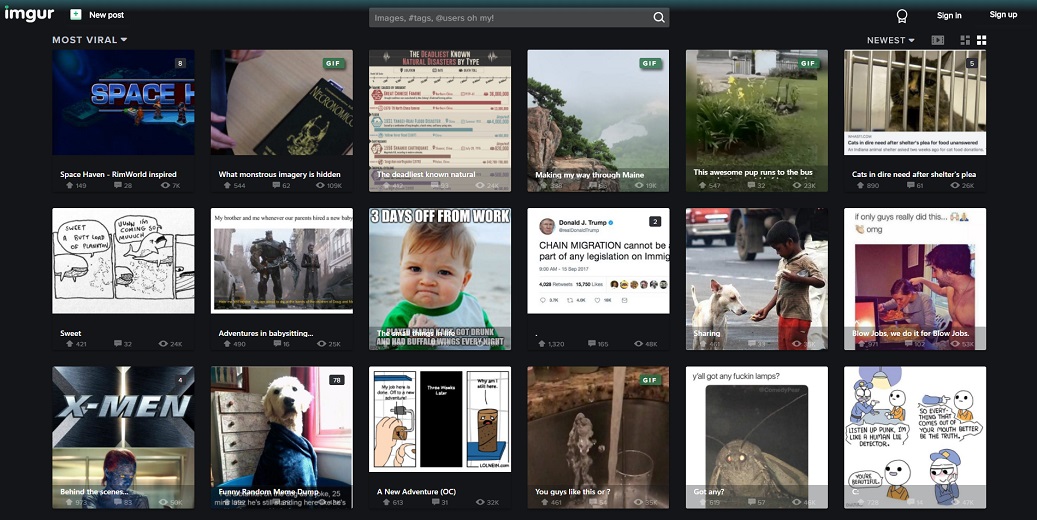Viewport: 1037px width, 520px height.
Task: Click the imgur logo
Action: (x=29, y=13)
